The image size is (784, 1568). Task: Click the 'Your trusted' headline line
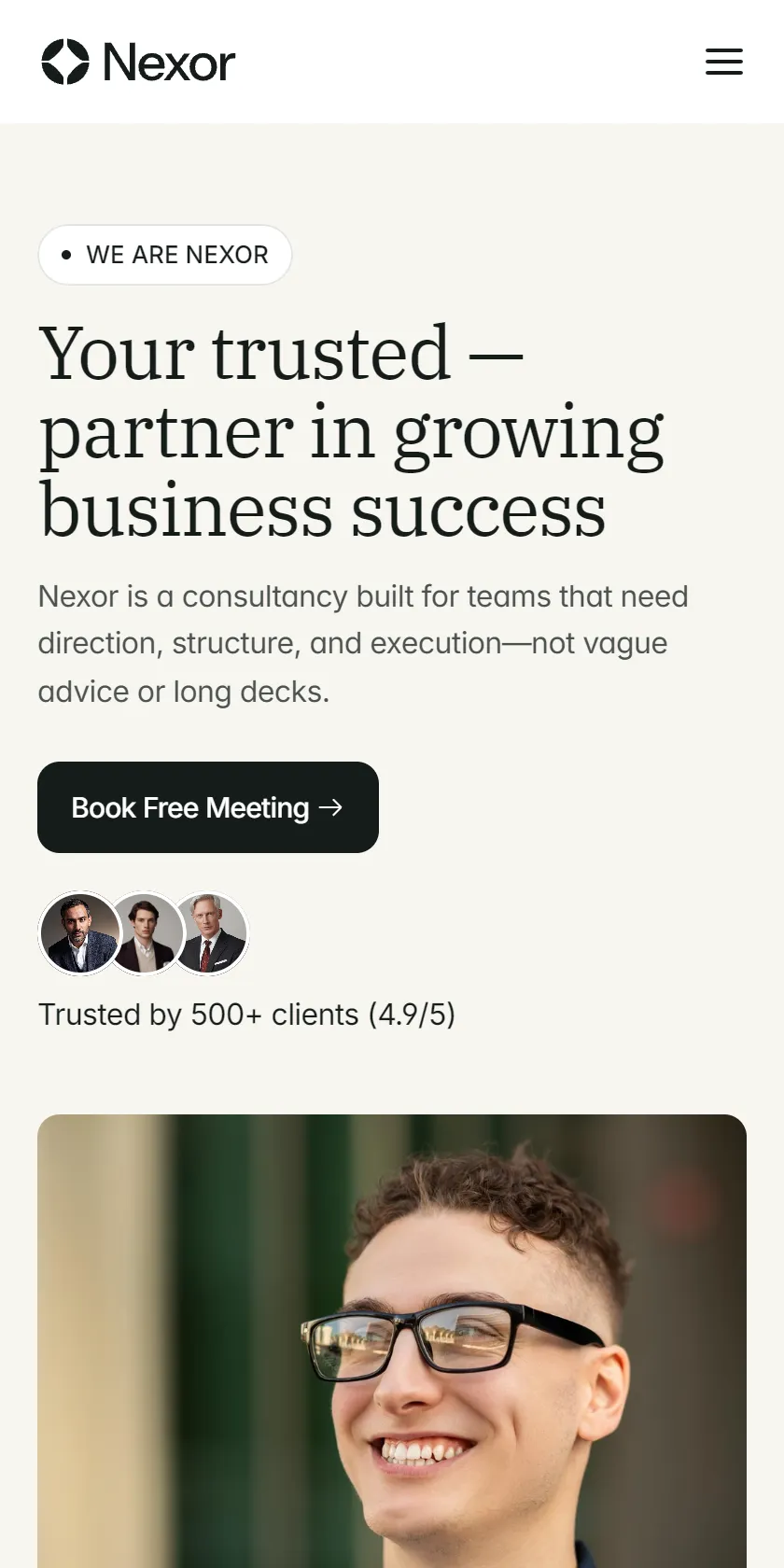(x=245, y=353)
